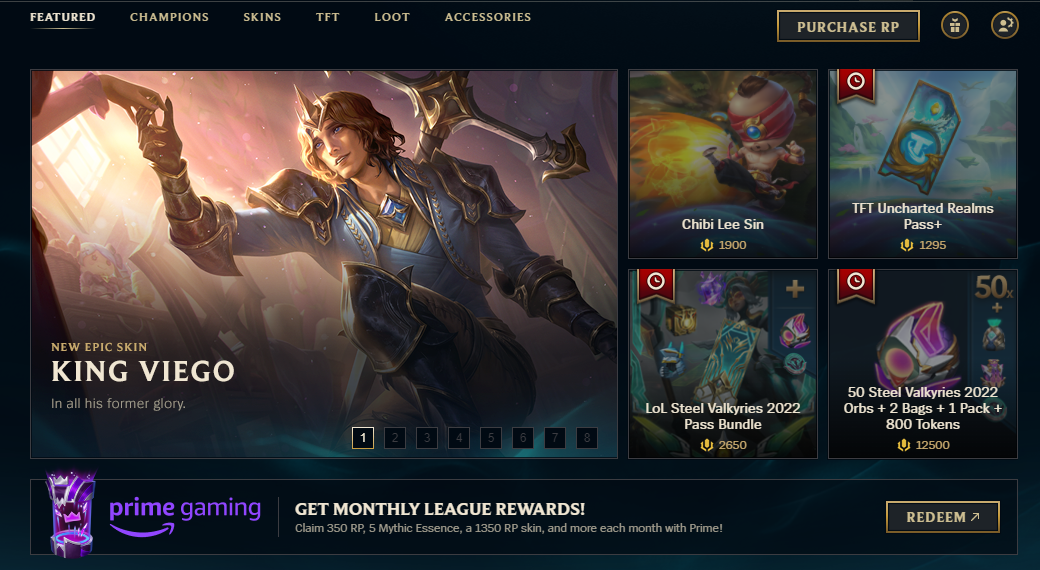Show carousel slide 3

[x=426, y=438]
